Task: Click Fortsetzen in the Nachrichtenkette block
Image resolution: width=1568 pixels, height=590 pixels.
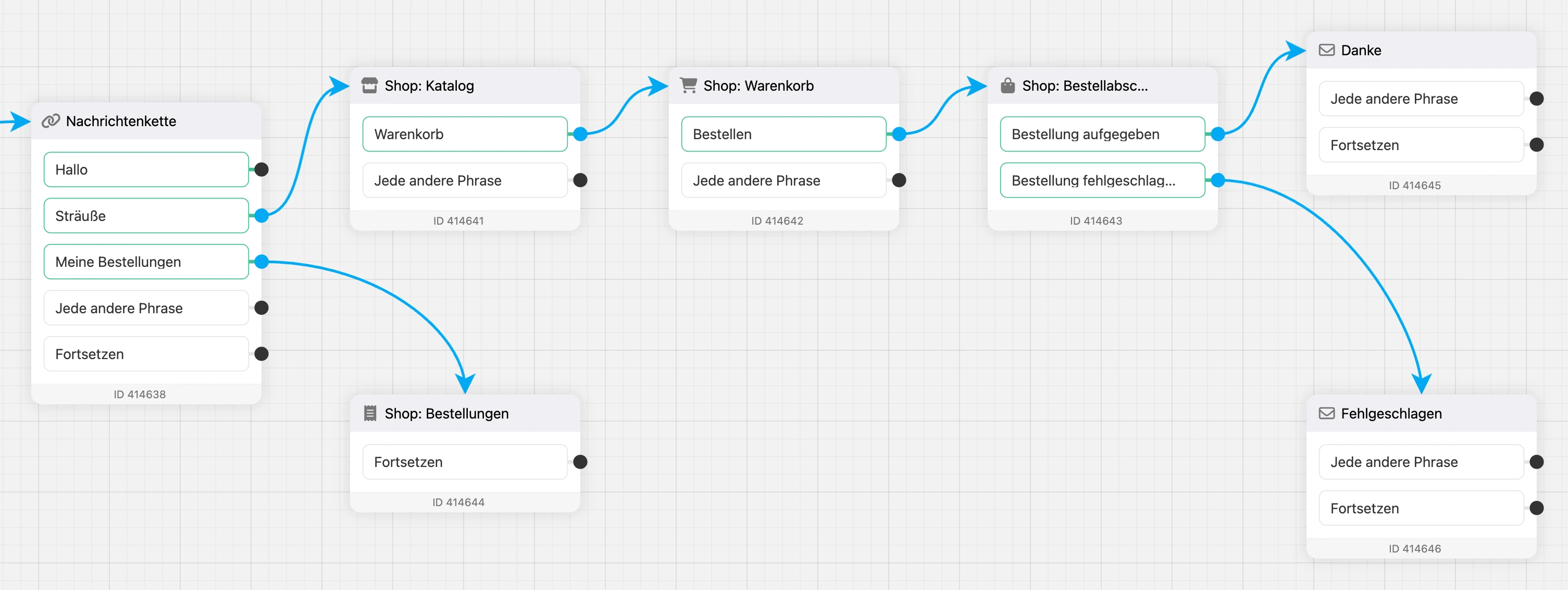Action: [146, 354]
